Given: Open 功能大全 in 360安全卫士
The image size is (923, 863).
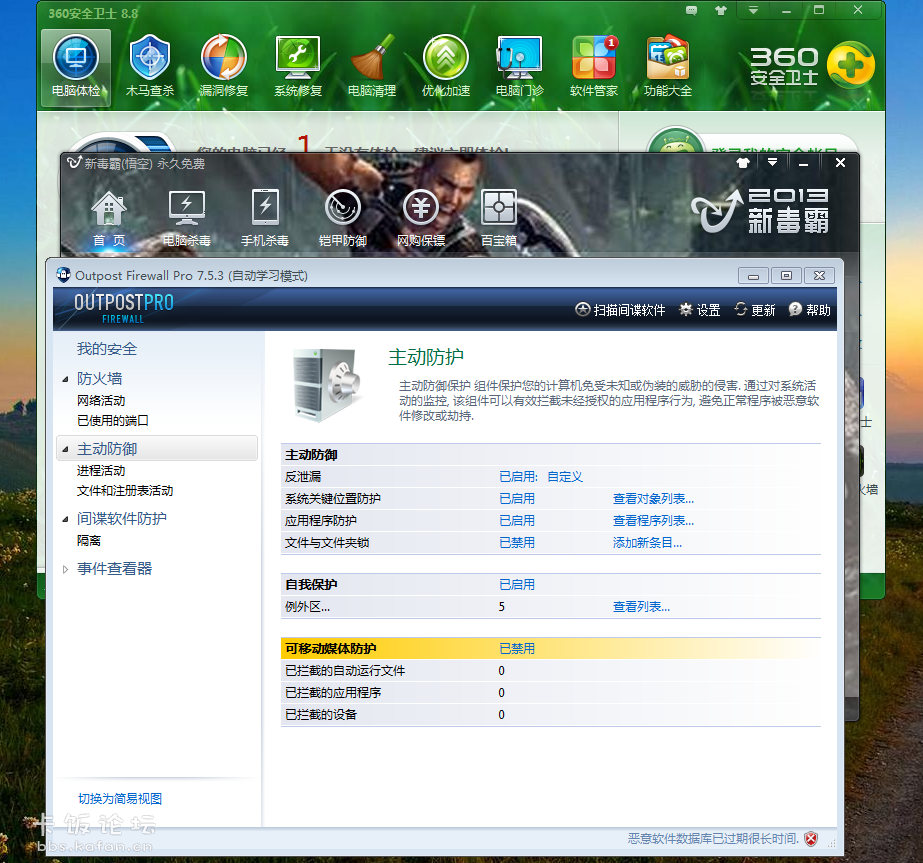Looking at the screenshot, I should tap(668, 67).
